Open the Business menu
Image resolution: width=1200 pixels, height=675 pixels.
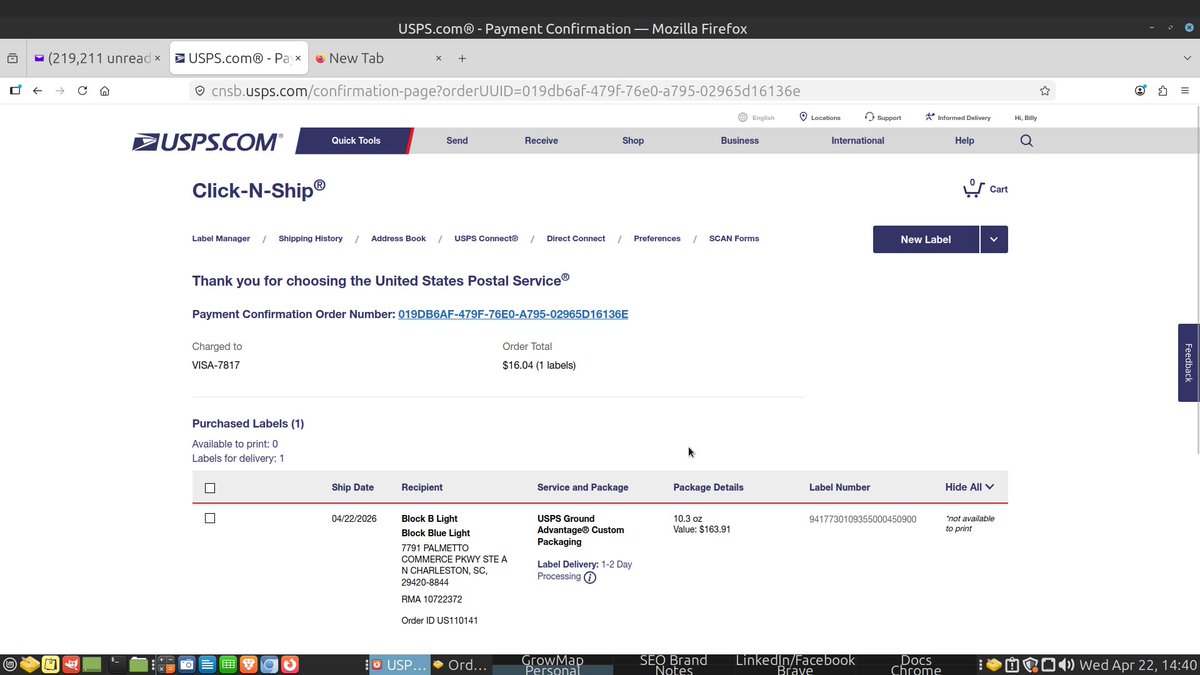[x=740, y=141]
